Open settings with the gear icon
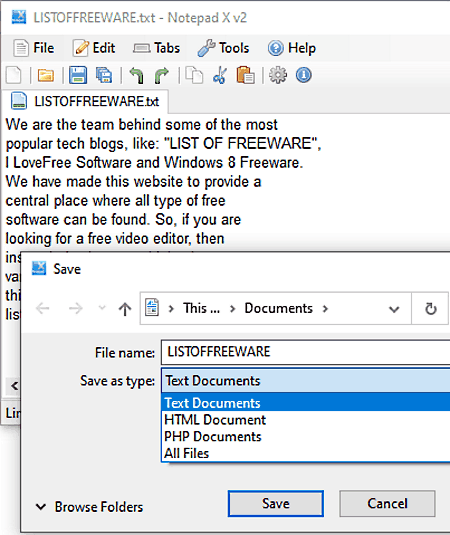 point(278,75)
